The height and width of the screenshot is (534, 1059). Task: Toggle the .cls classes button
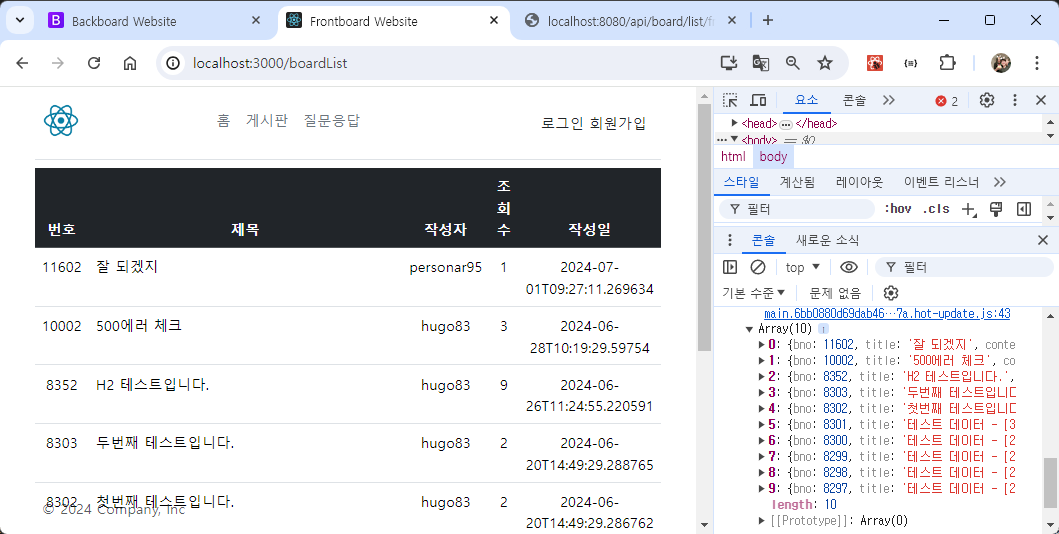coord(936,209)
